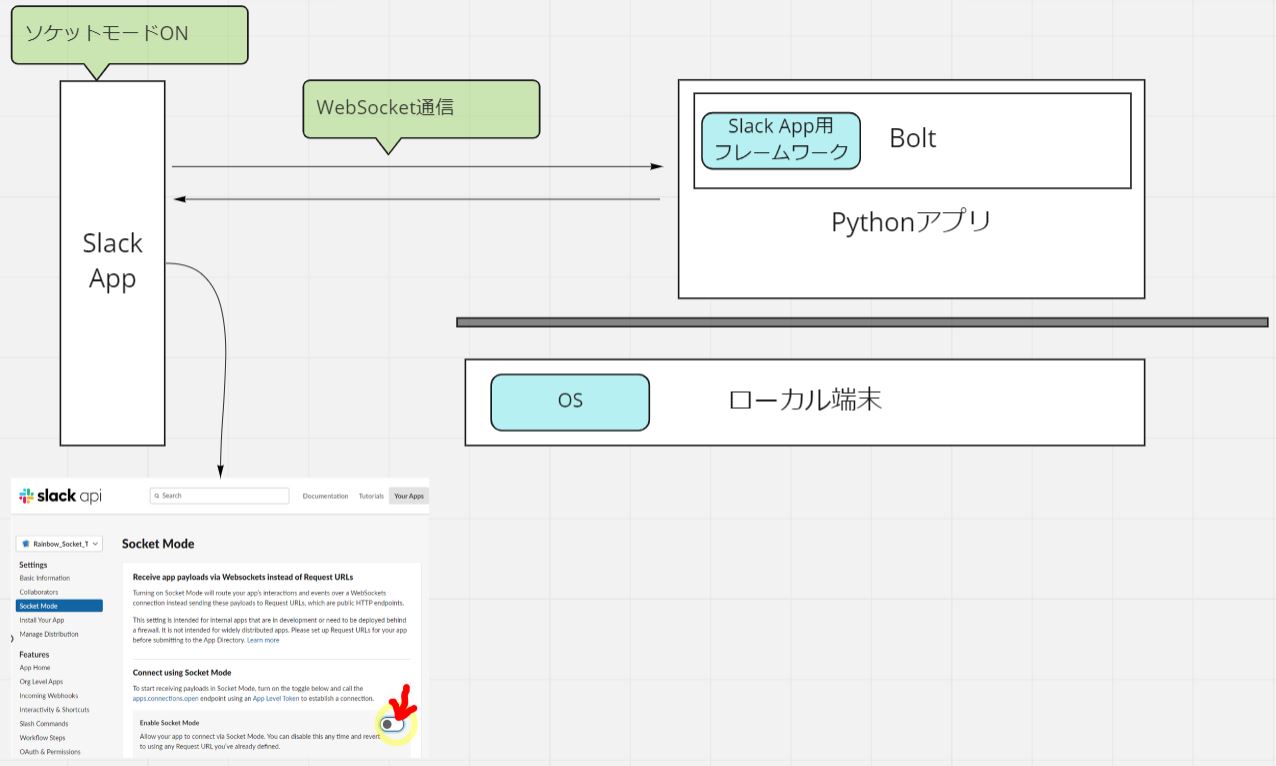Open Collaborators settings page
1276x766 pixels.
pyautogui.click(x=39, y=592)
